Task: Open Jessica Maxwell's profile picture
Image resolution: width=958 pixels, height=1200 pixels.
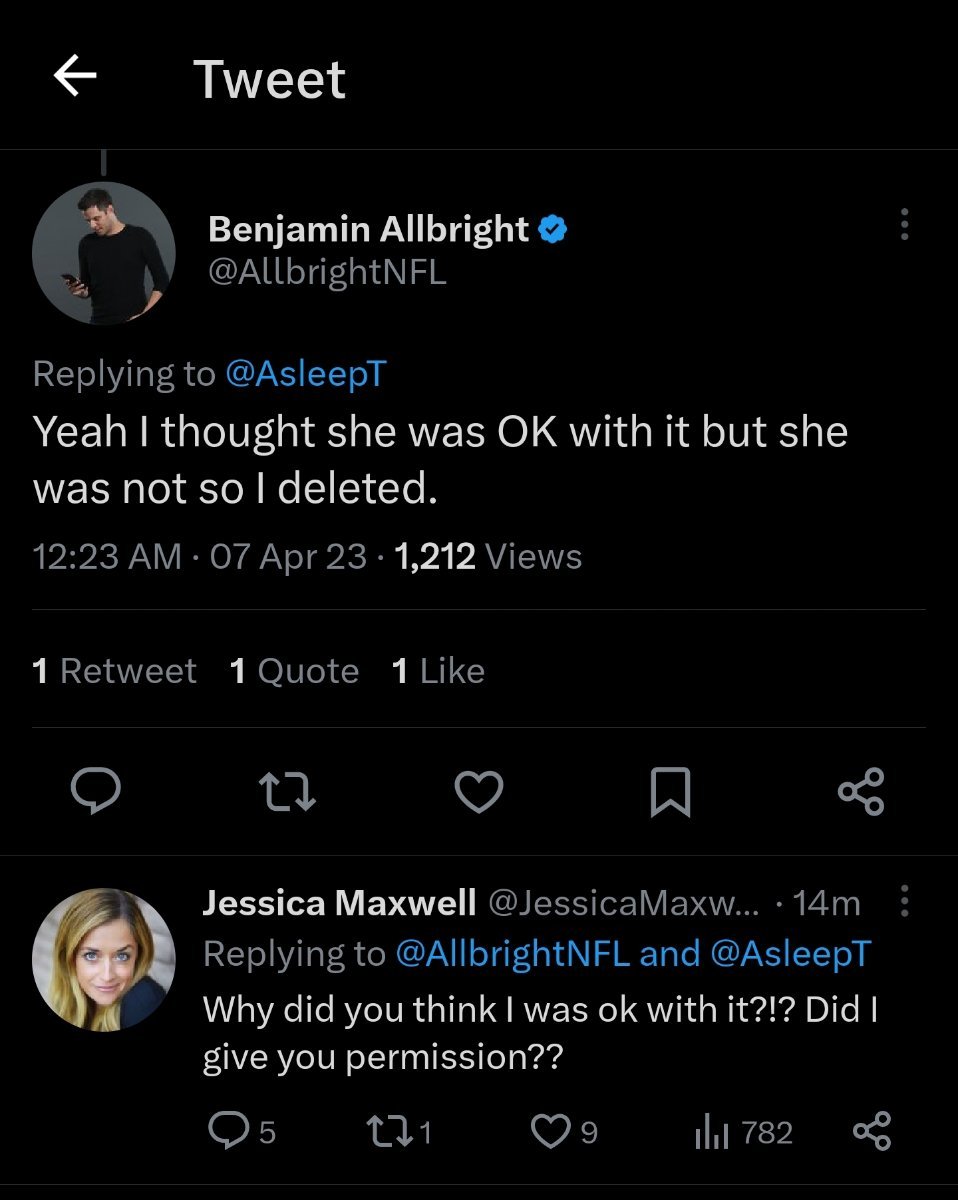Action: pyautogui.click(x=104, y=960)
